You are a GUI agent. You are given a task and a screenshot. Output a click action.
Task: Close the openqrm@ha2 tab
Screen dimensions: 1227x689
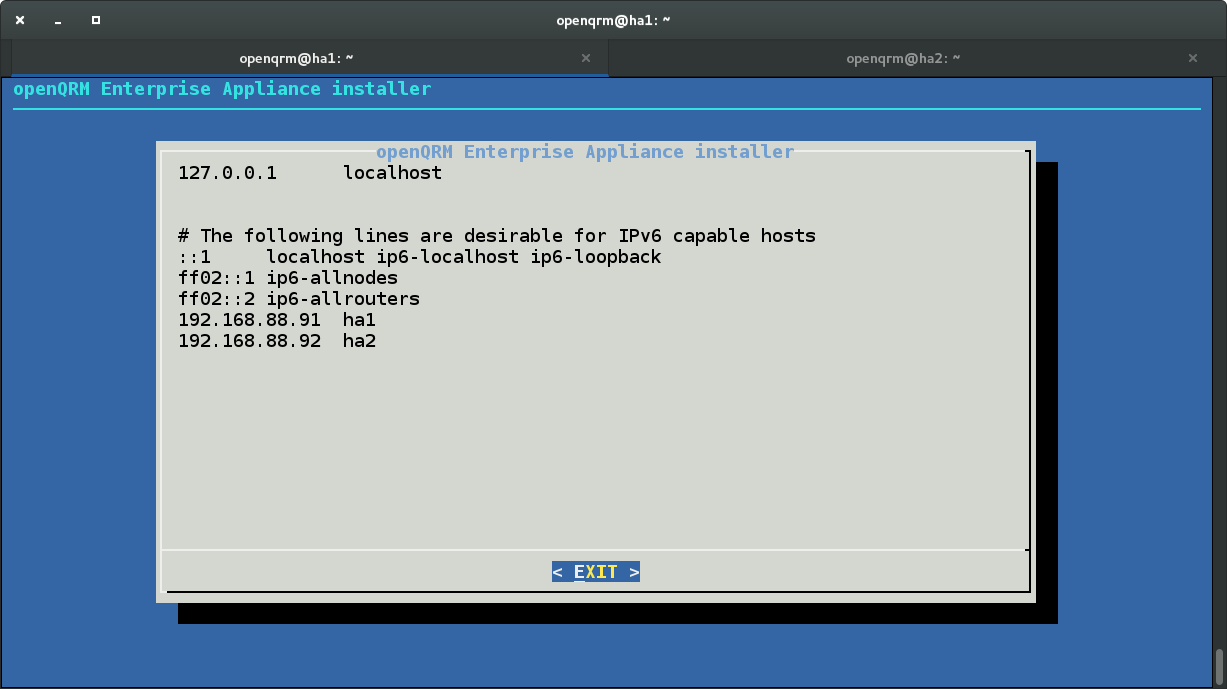pos(1193,58)
